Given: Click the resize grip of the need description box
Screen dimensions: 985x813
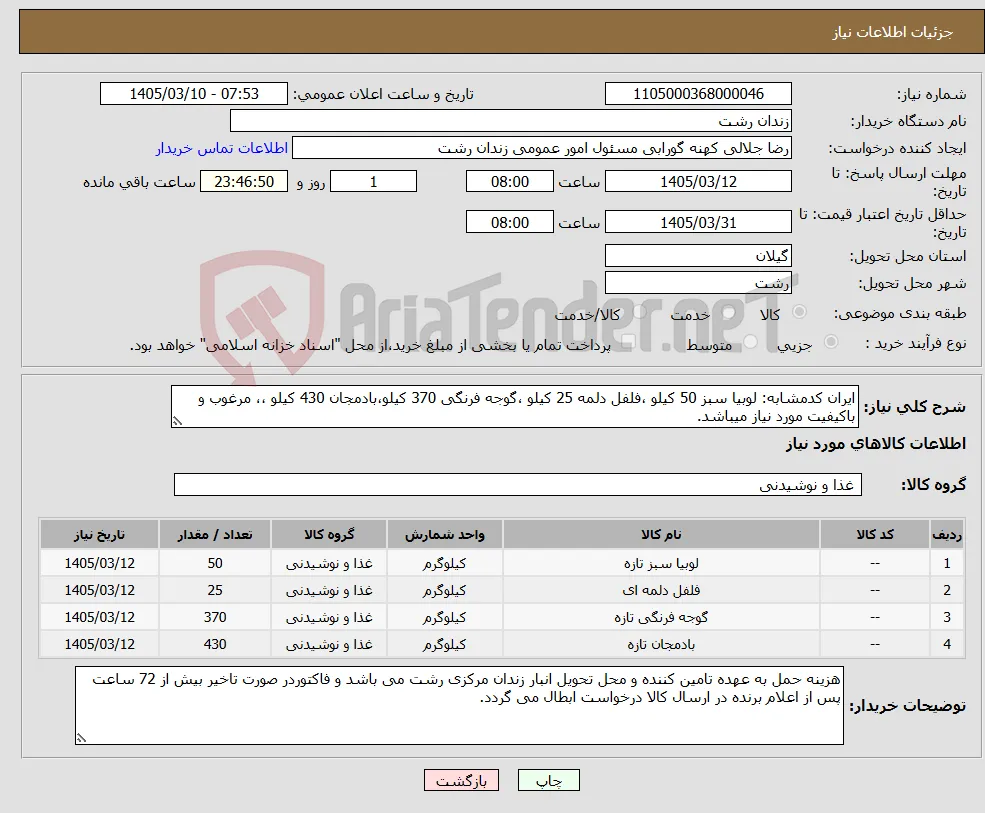Looking at the screenshot, I should point(177,421).
